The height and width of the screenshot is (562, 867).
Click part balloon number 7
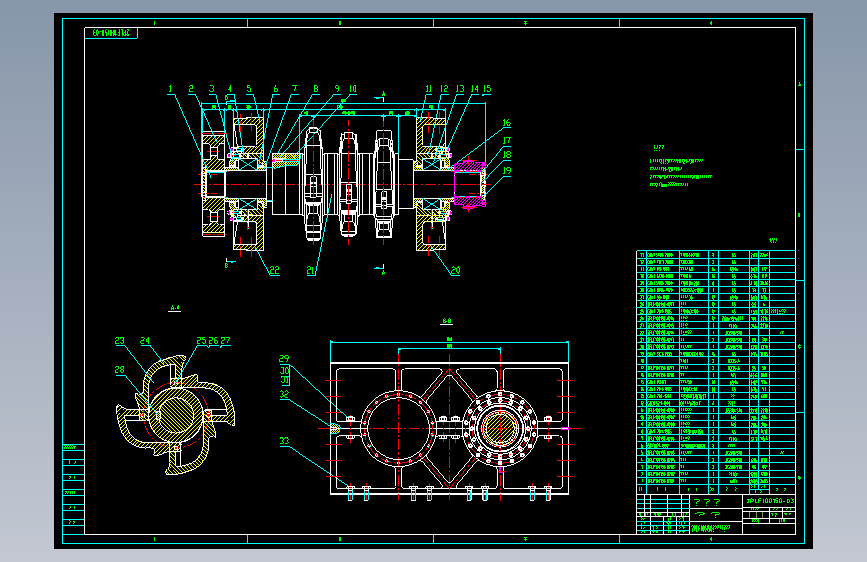295,89
